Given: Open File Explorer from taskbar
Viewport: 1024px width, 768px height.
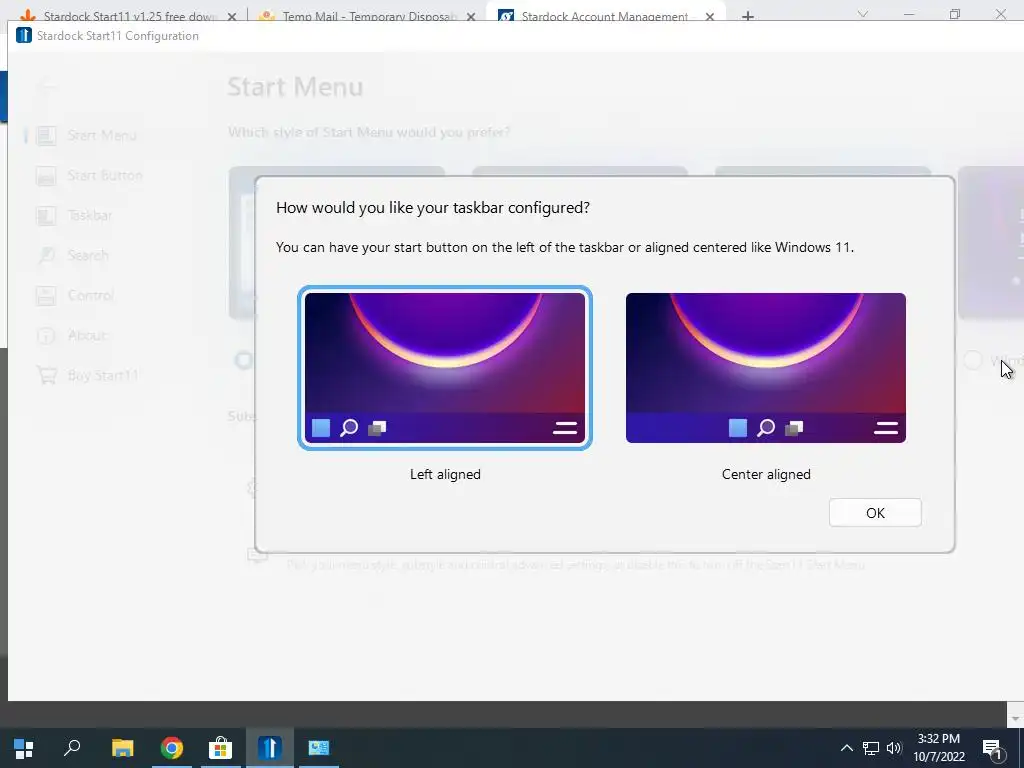Looking at the screenshot, I should [x=122, y=748].
